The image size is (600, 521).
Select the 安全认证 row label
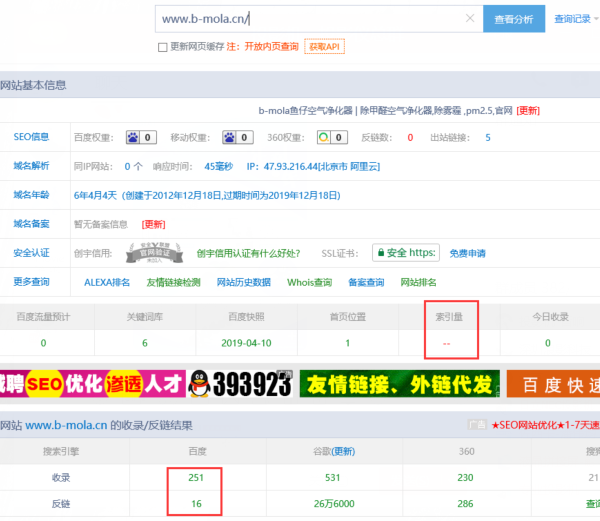point(31,253)
